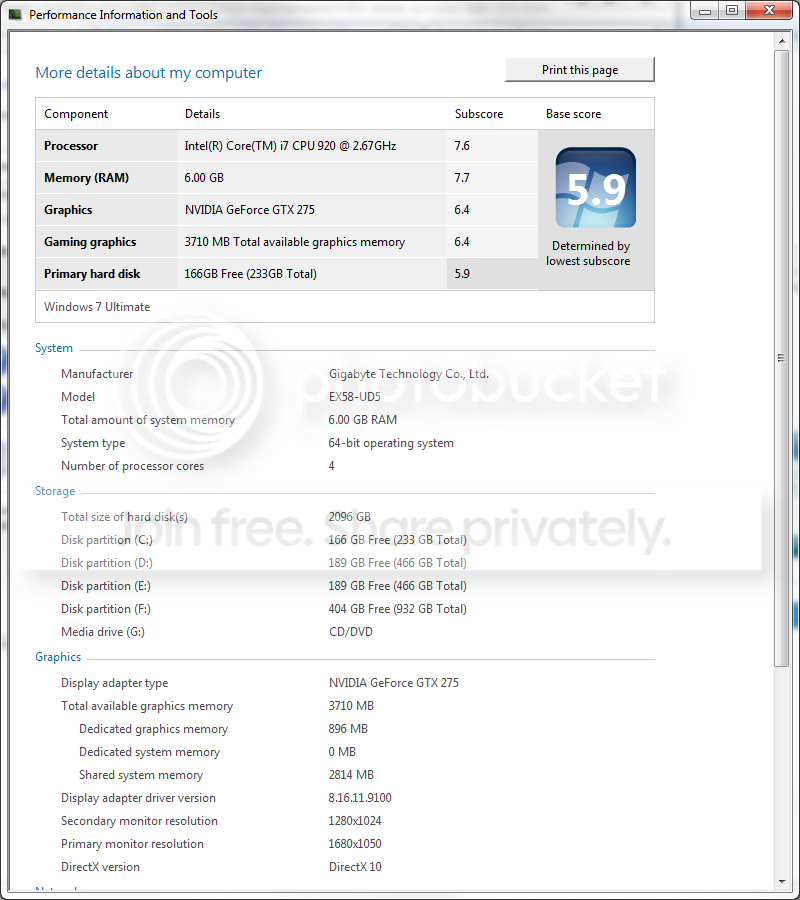Click Gigabyte Technology Co., Ltd. value

click(x=409, y=374)
